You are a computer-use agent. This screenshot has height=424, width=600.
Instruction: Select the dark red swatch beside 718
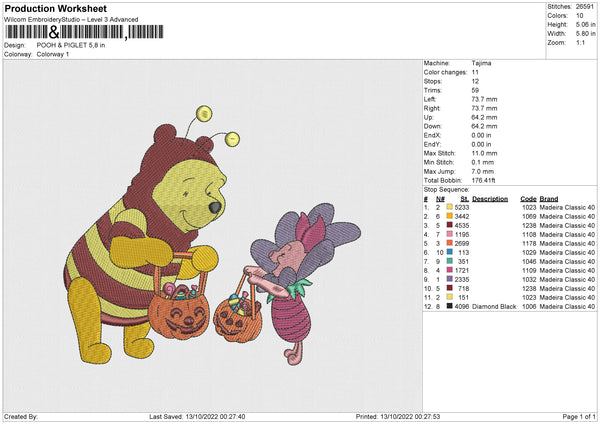[450, 289]
